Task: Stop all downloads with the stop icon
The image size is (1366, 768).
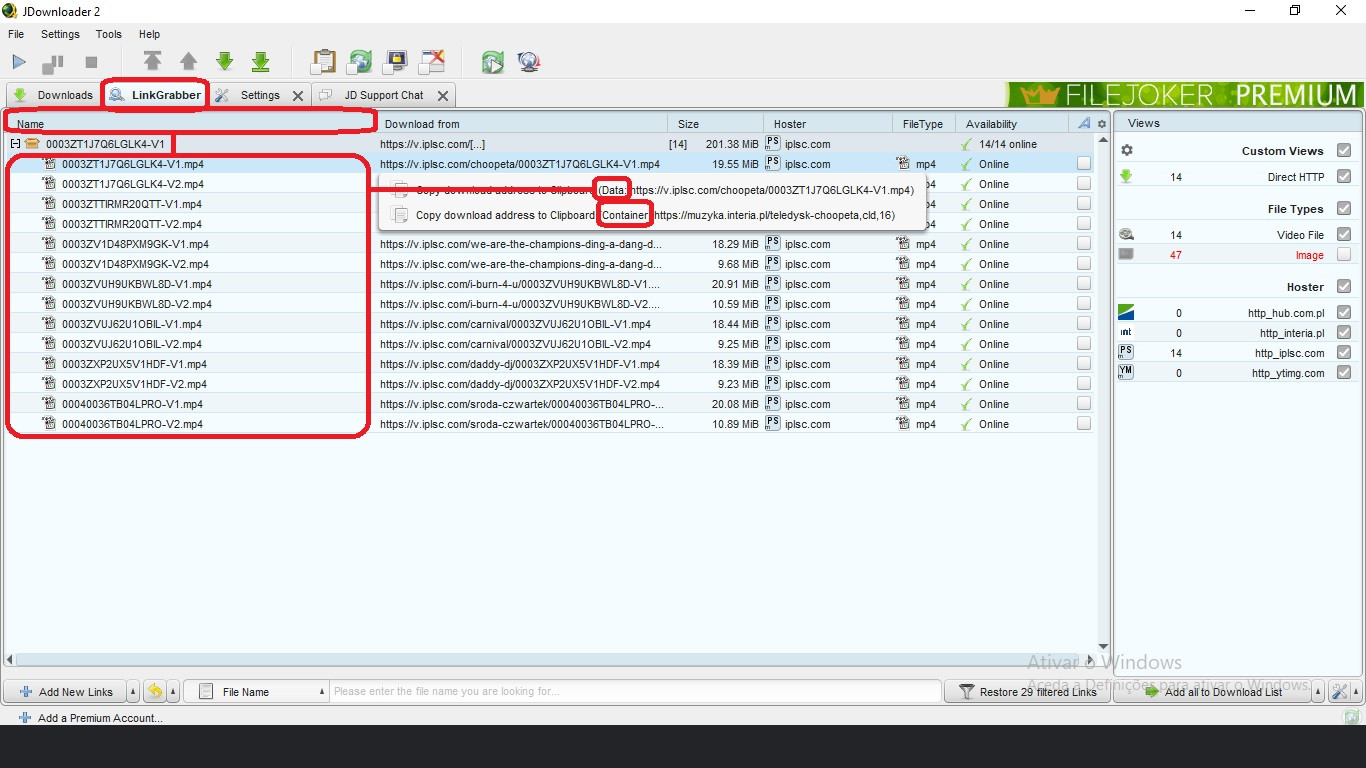Action: point(91,62)
